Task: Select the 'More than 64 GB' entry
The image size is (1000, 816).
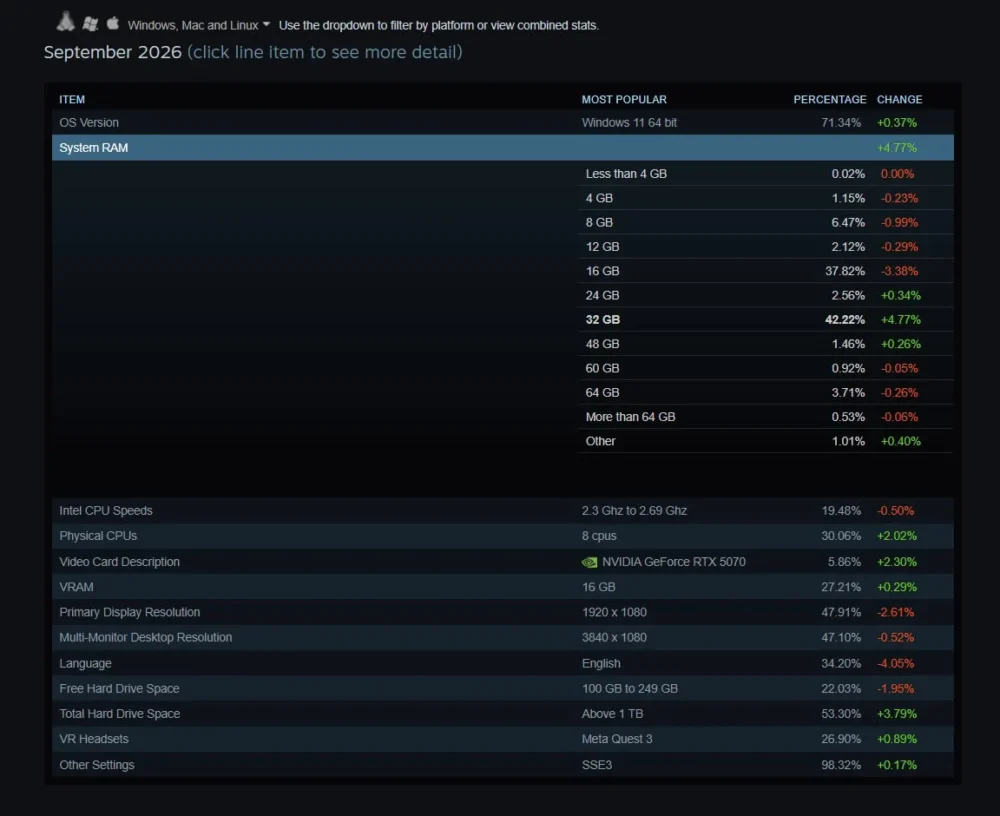Action: pos(630,417)
